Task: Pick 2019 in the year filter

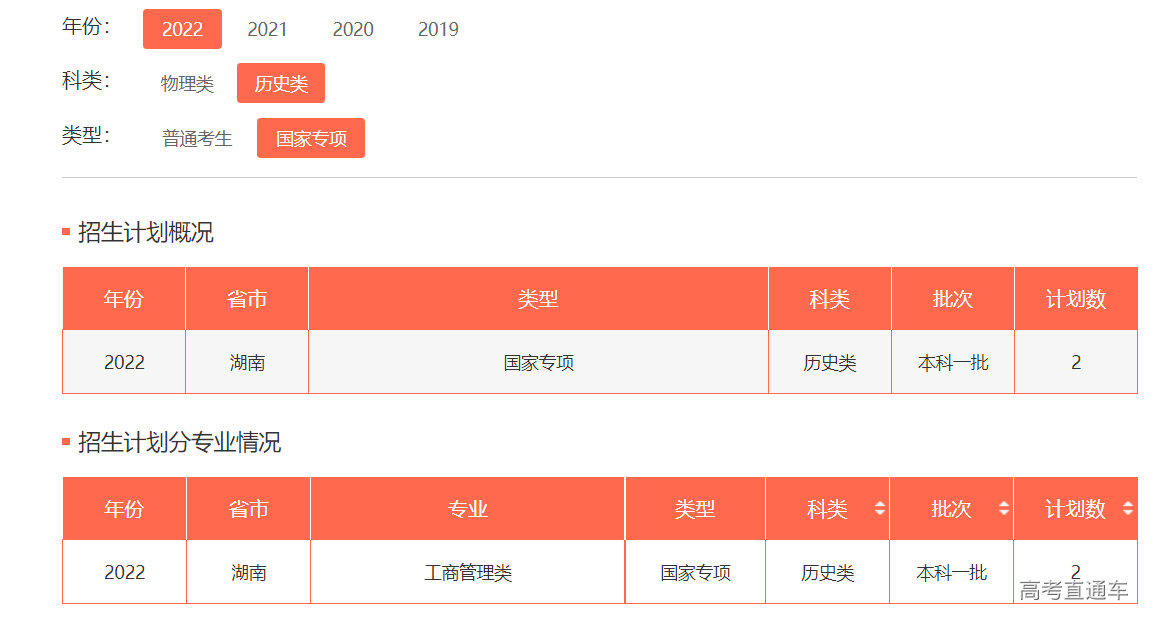Action: [x=438, y=29]
